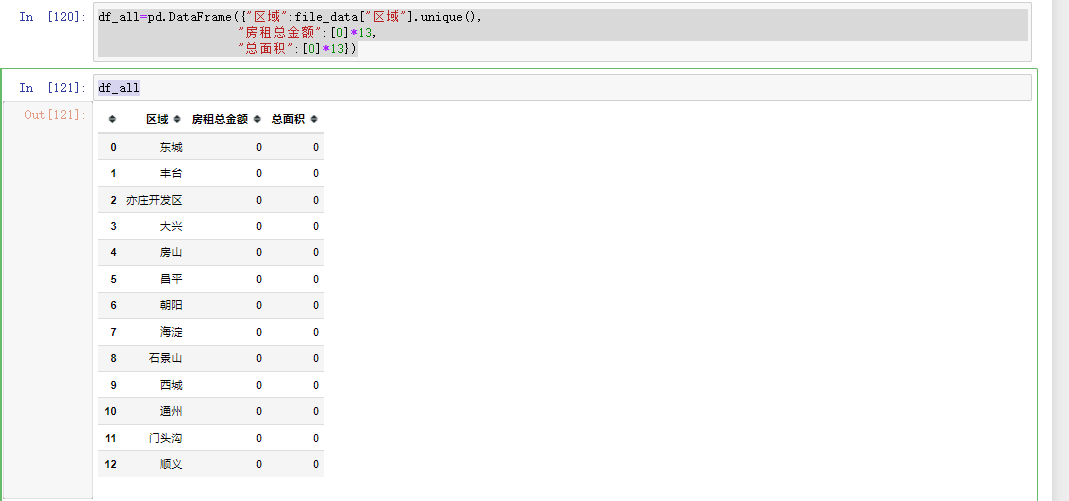This screenshot has height=501, width=1069.
Task: Click the cell 朝阳
Action: click(171, 305)
